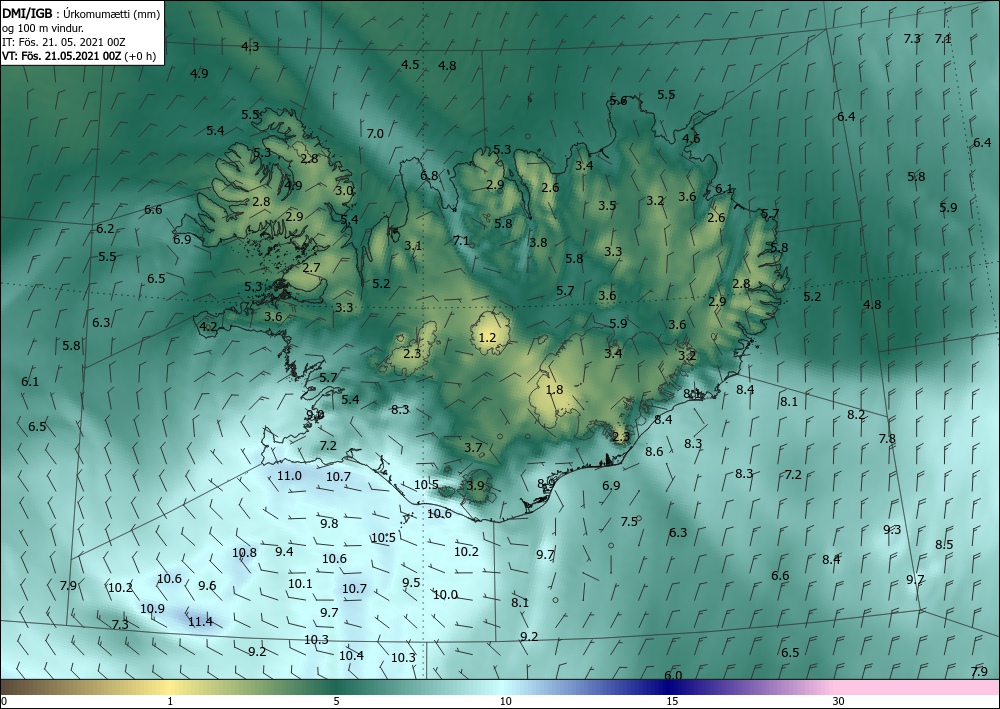Viewport: 1000px width, 709px height.
Task: Click the 9.5 value over southern ocean
Action: (411, 583)
